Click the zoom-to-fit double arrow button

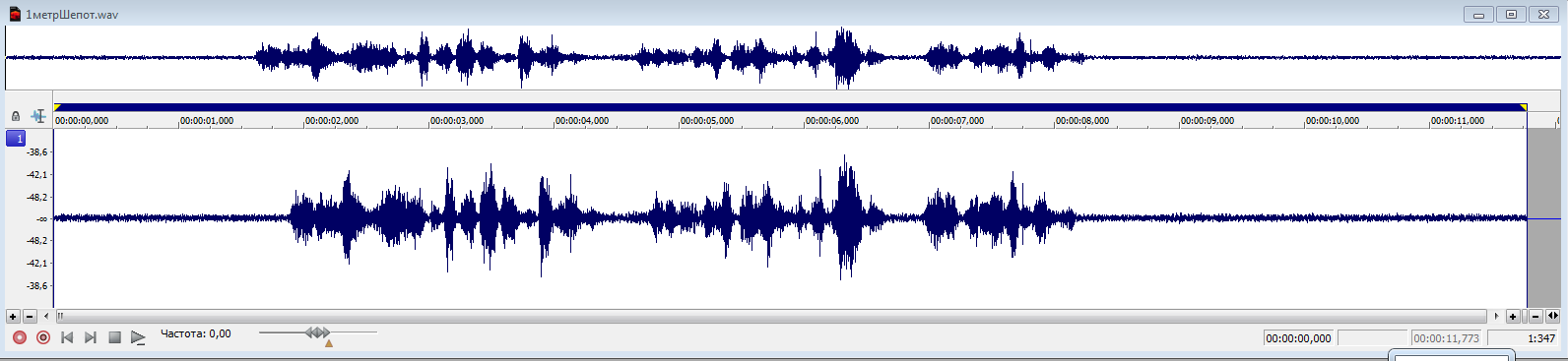[1553, 317]
